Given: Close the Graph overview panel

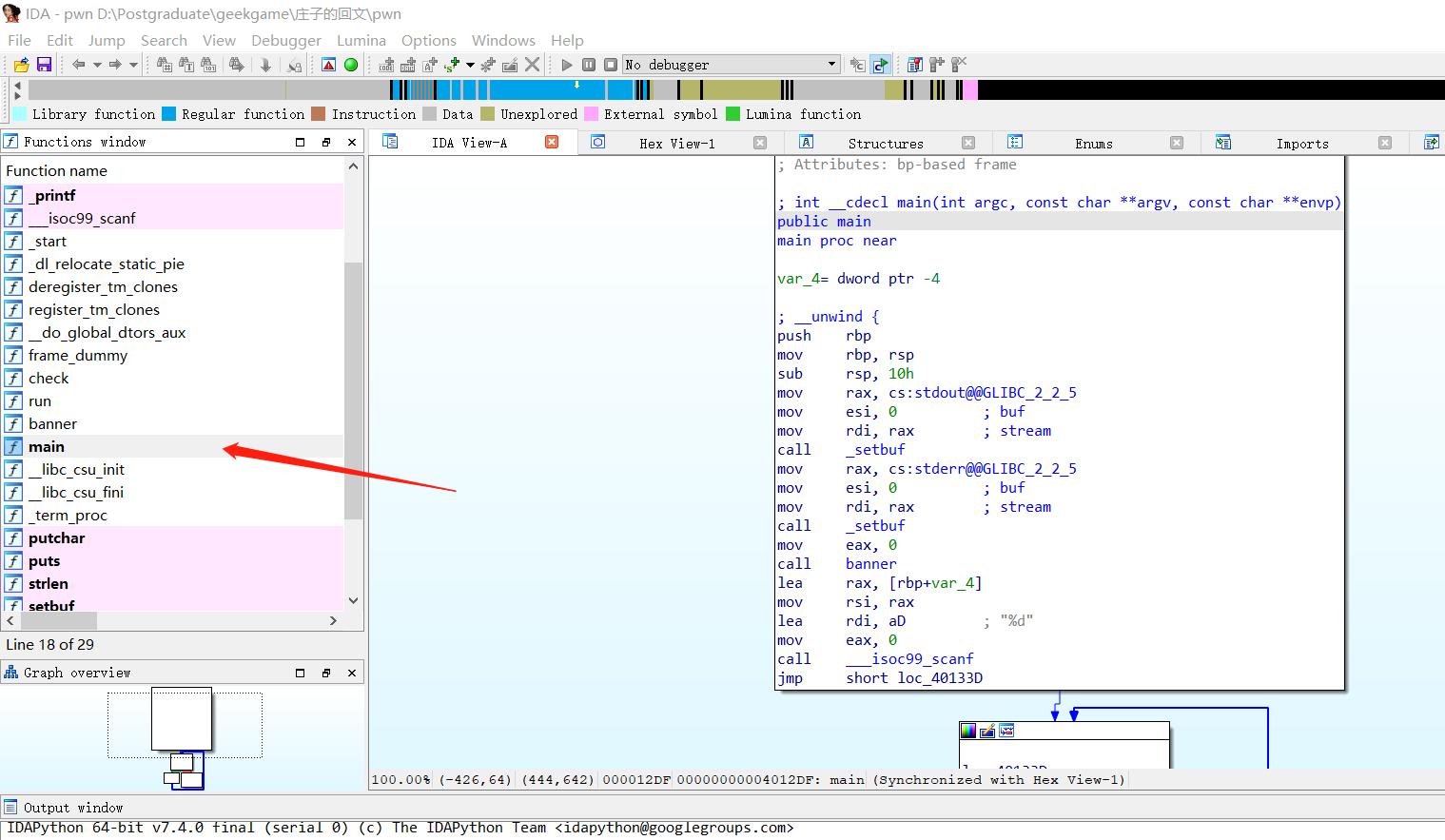Looking at the screenshot, I should 352,673.
